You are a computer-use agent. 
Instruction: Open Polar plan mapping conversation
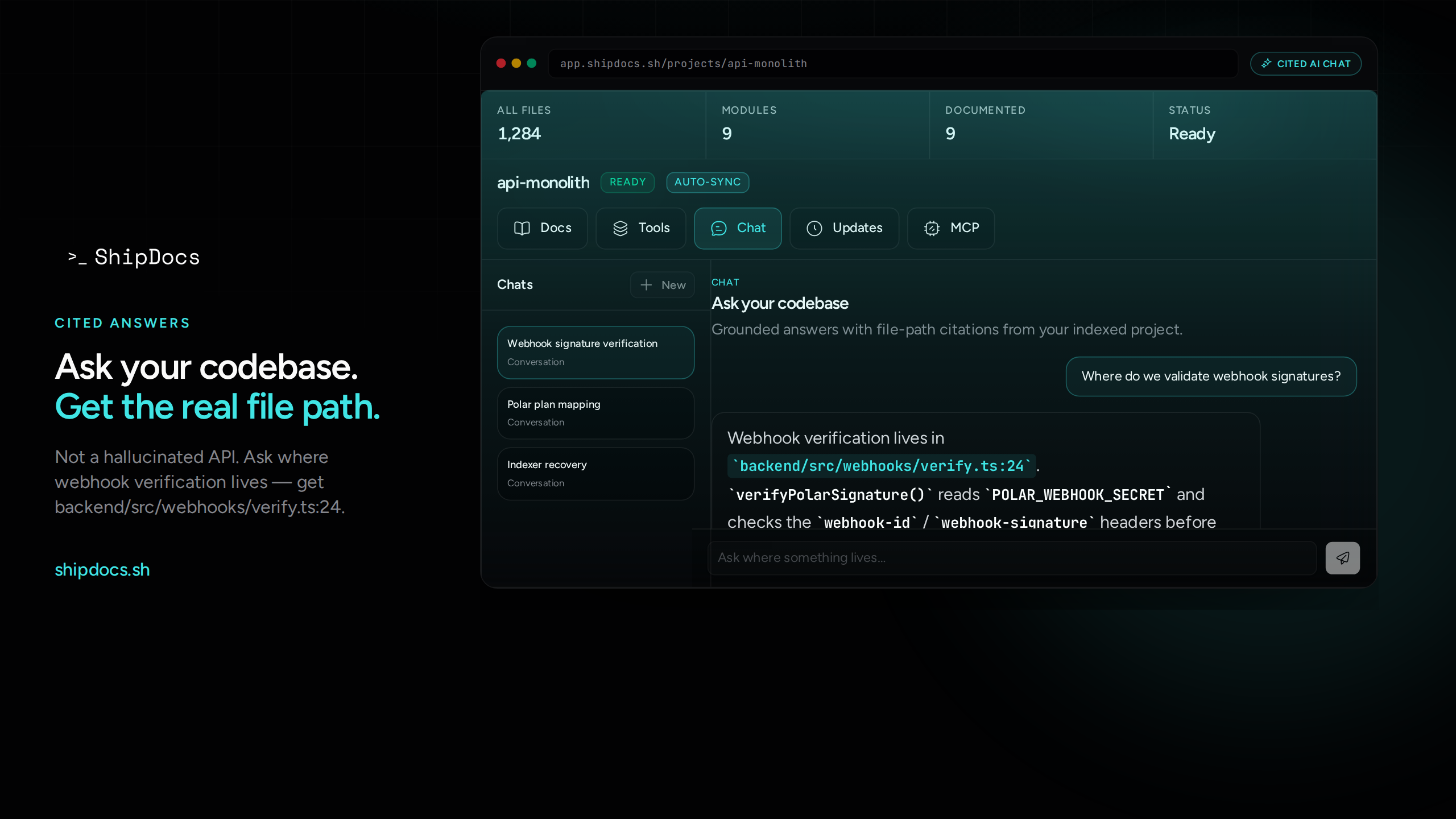[595, 413]
